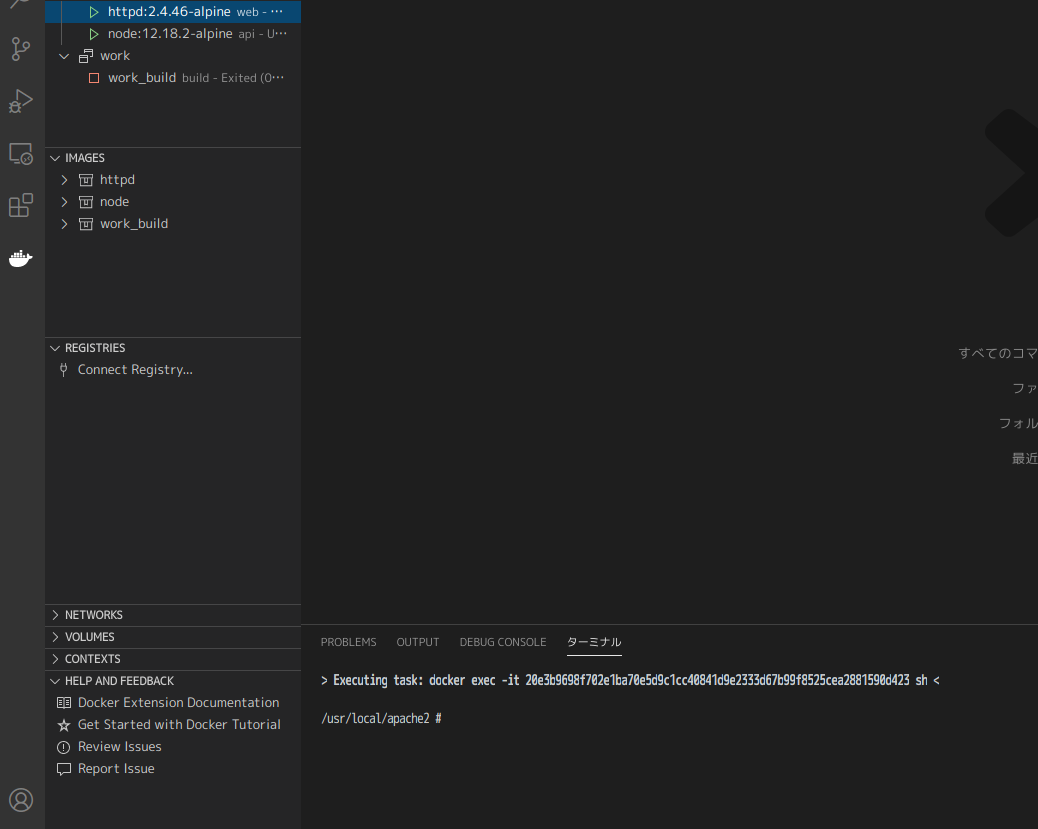Image resolution: width=1038 pixels, height=829 pixels.
Task: Click the book icon for Docker Extension Documentation
Action: [x=64, y=703]
